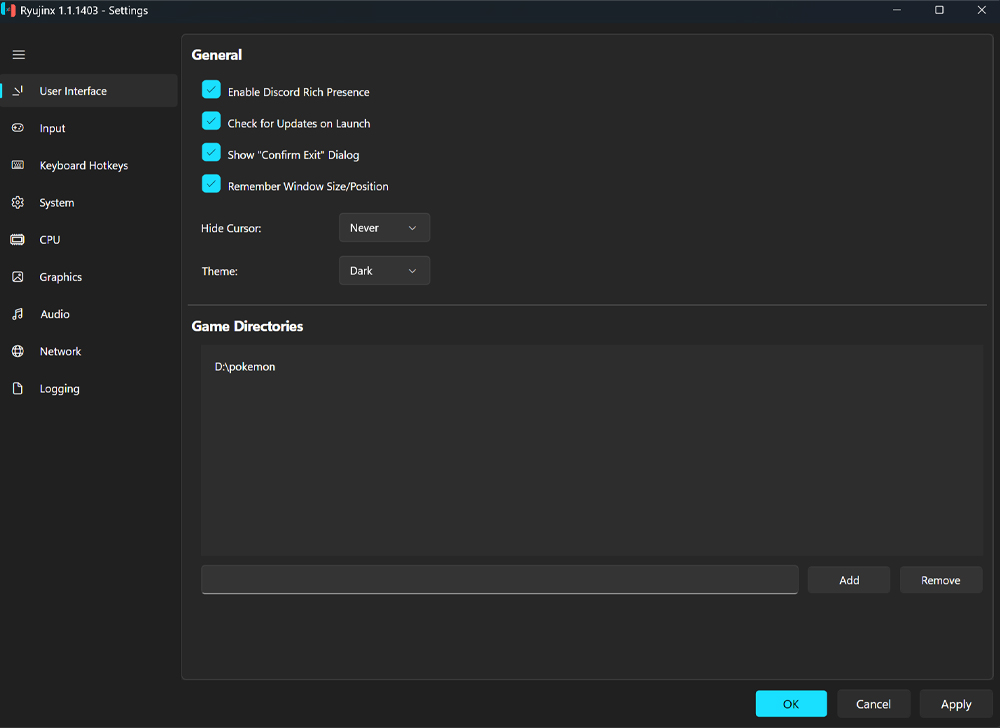
Task: Expand the Theme dropdown
Action: pyautogui.click(x=384, y=271)
